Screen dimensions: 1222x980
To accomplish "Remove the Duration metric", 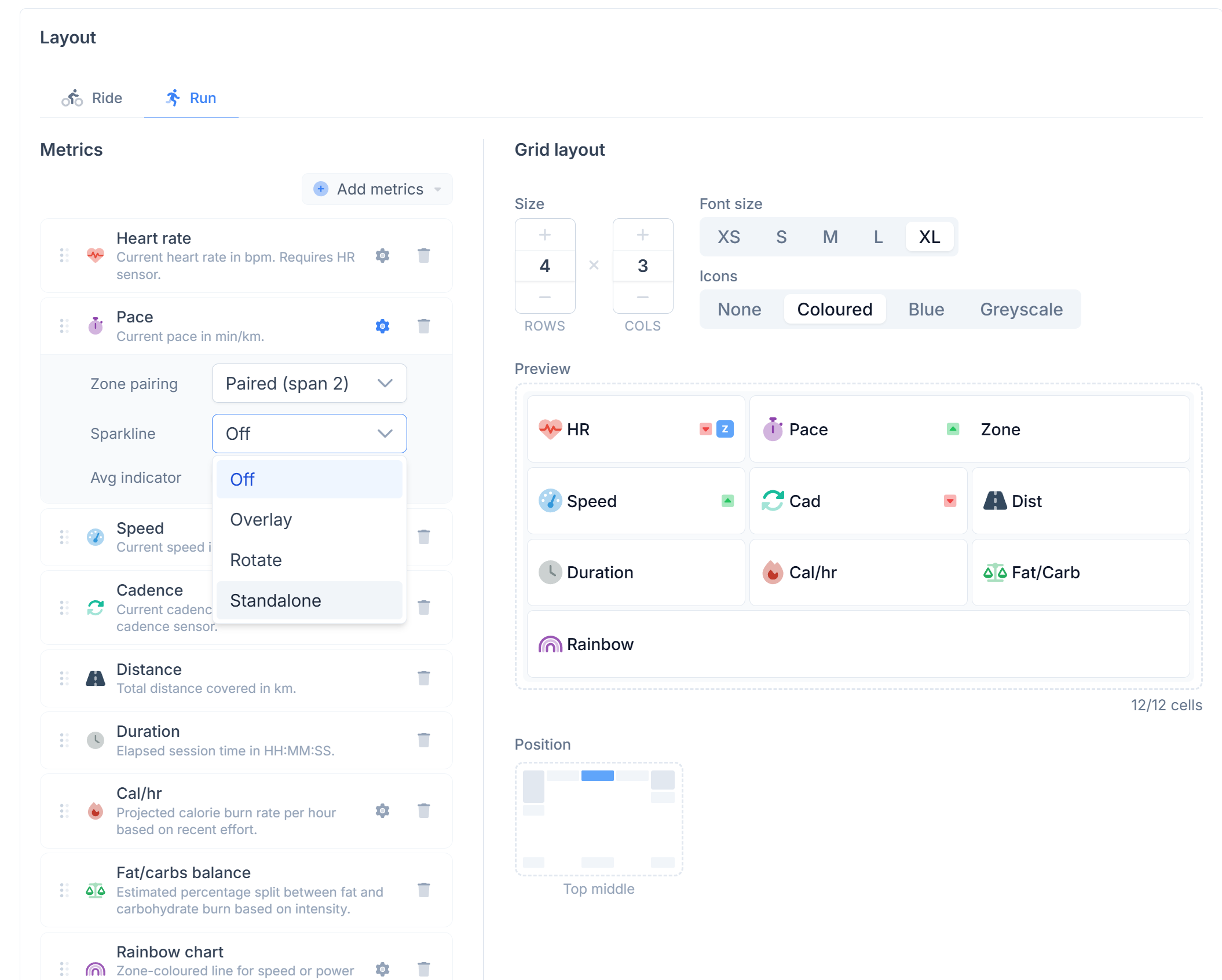I will click(x=424, y=740).
